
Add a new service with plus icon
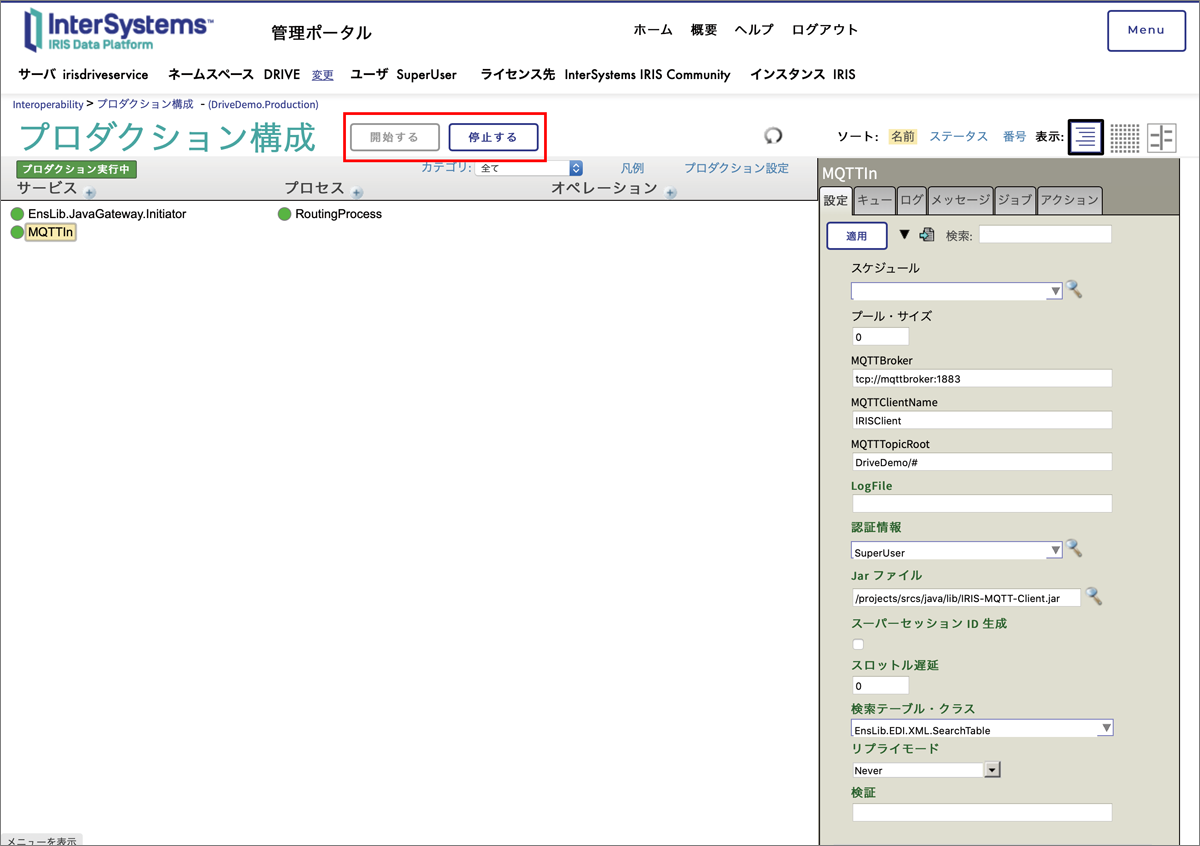(89, 192)
